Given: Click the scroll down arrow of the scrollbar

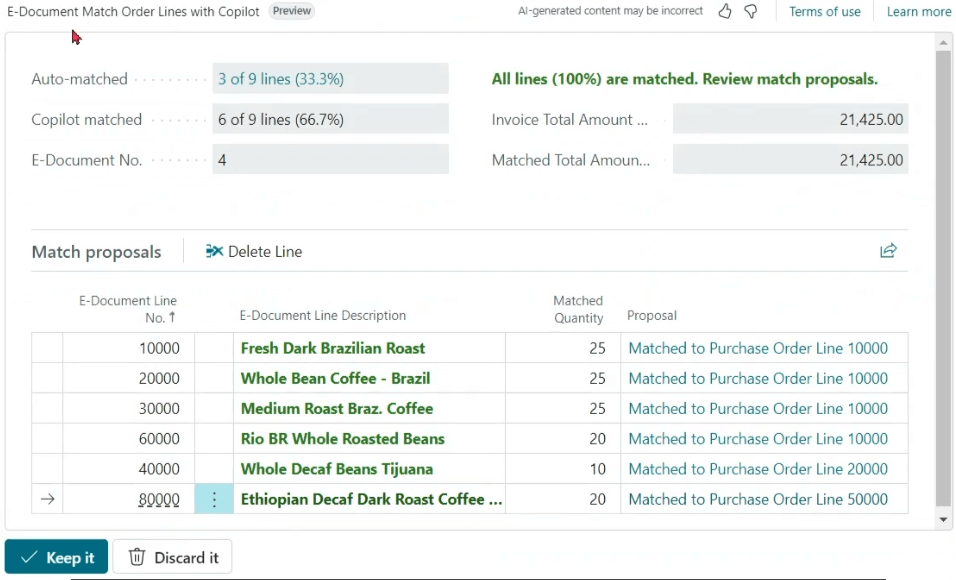Looking at the screenshot, I should pyautogui.click(x=943, y=520).
